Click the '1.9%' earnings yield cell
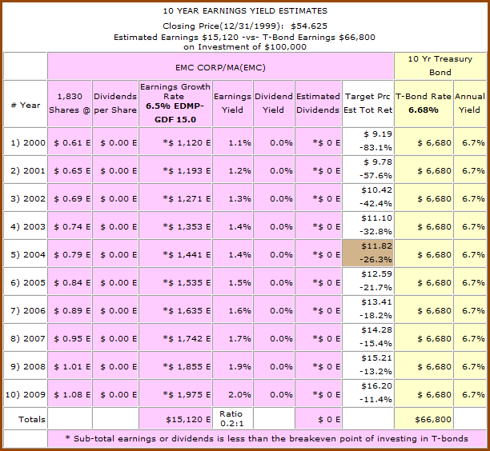 coord(232,365)
